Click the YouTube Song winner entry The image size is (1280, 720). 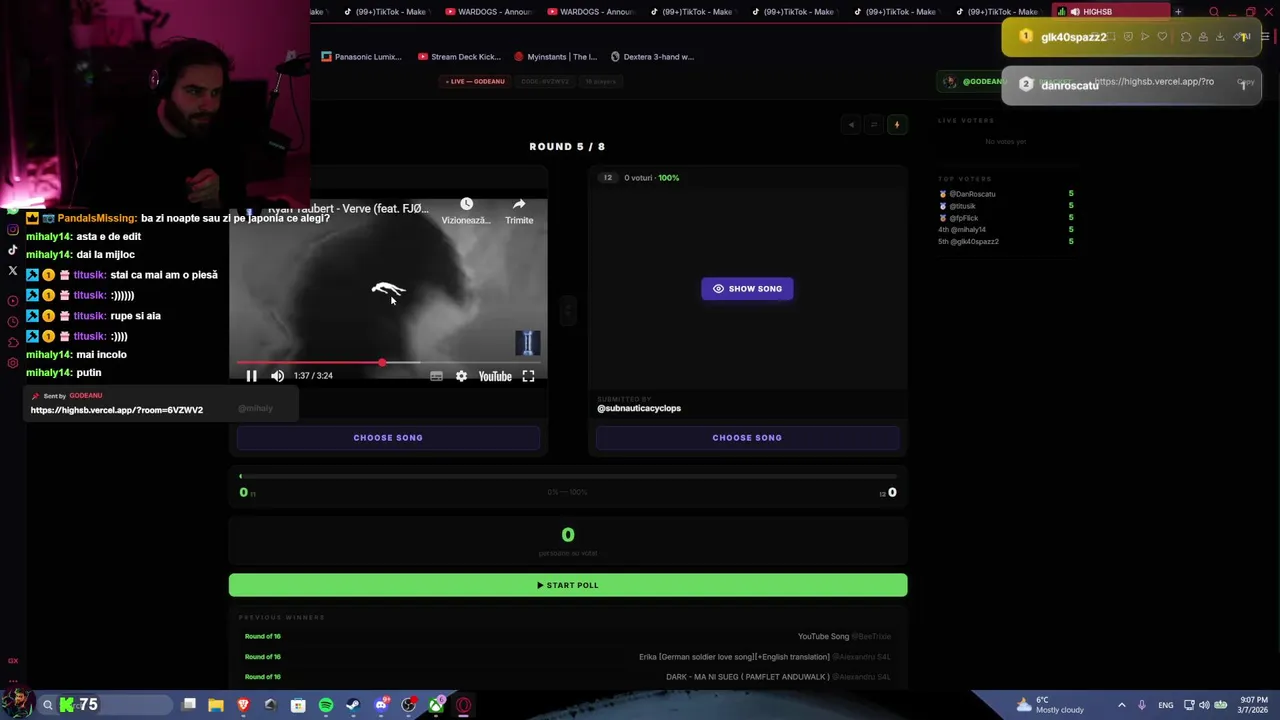pyautogui.click(x=823, y=637)
